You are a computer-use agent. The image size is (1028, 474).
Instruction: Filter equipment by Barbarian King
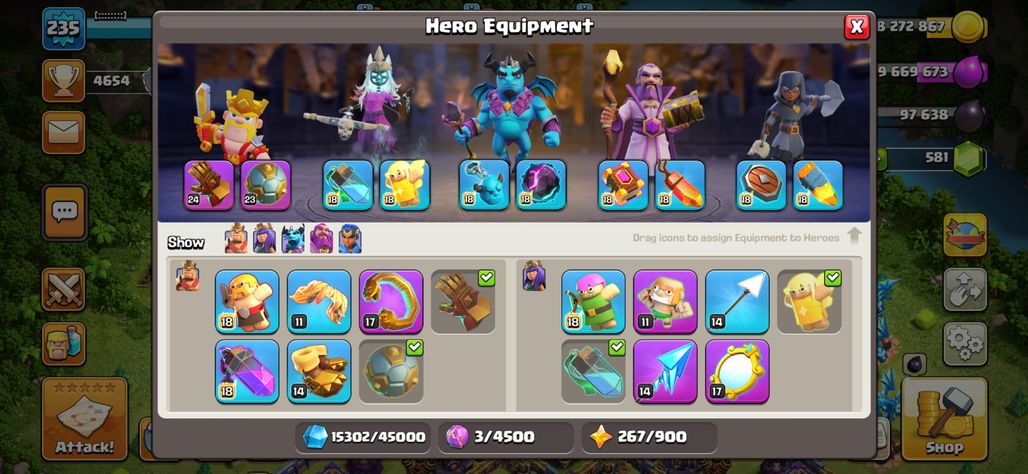coord(236,239)
